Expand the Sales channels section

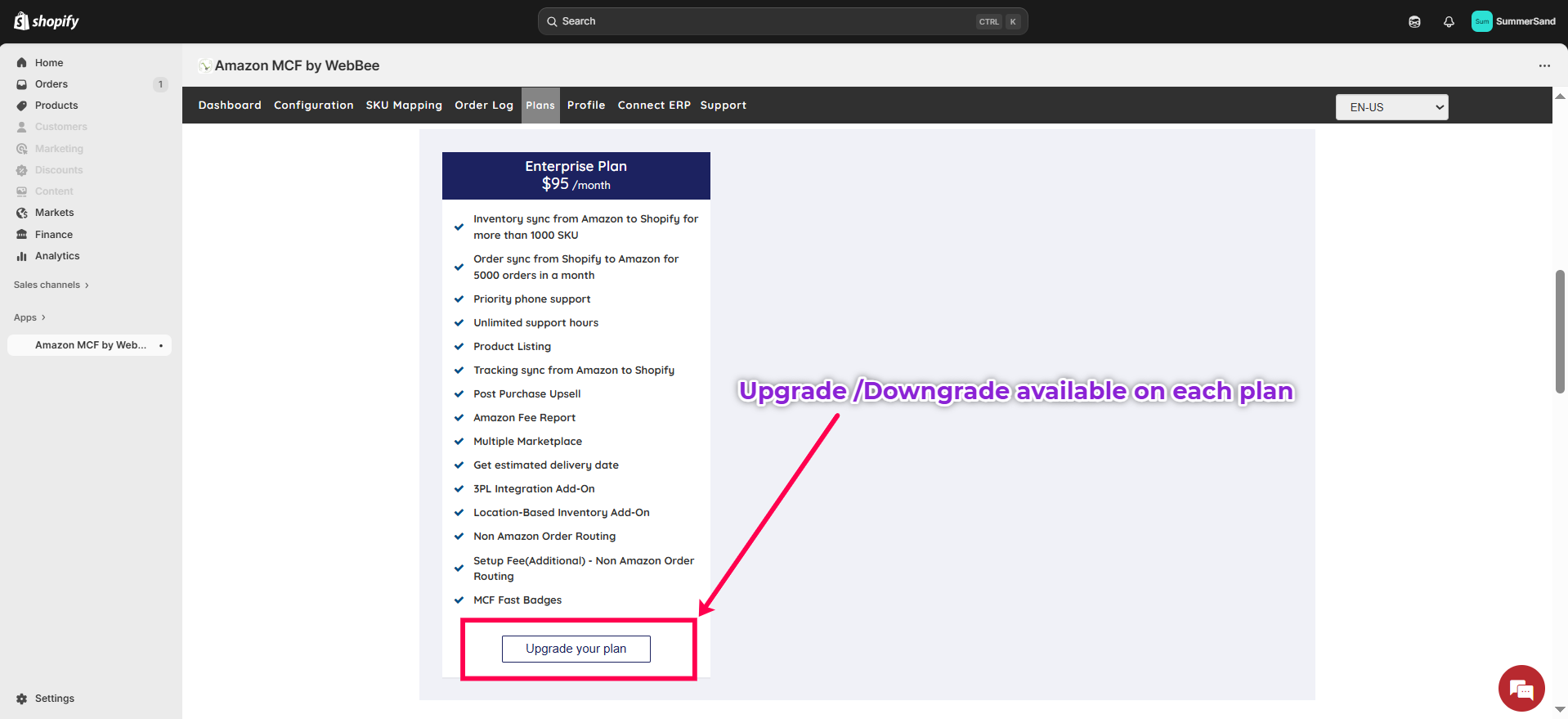tap(51, 285)
